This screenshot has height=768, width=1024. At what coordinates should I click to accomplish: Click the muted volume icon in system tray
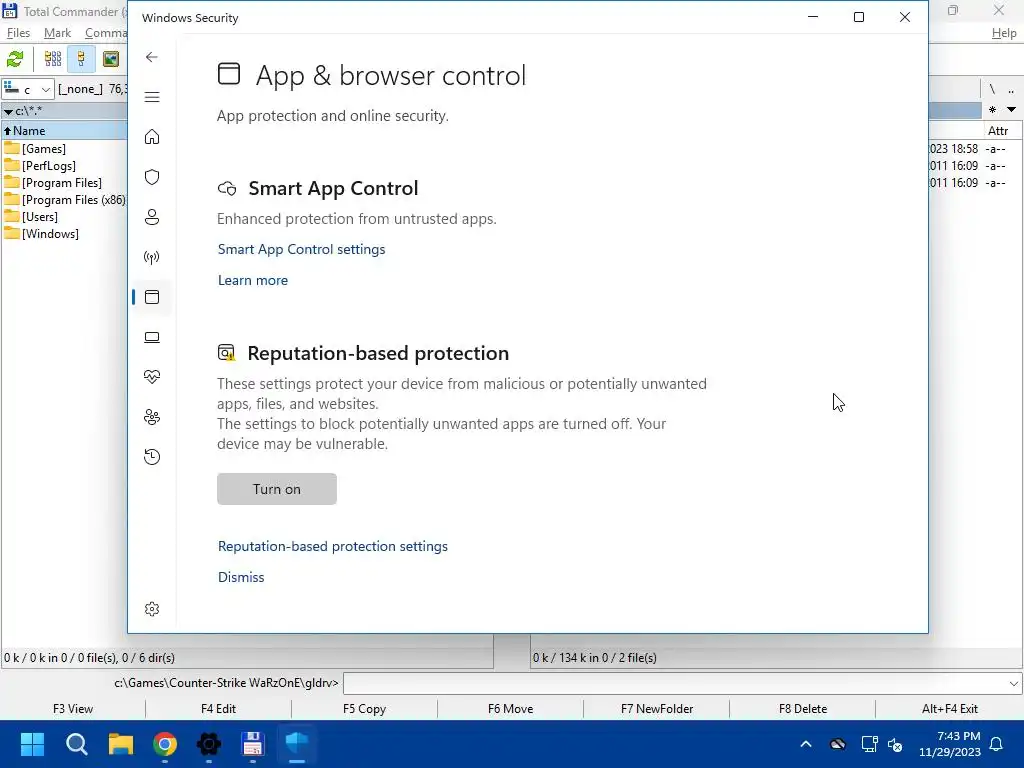[895, 744]
